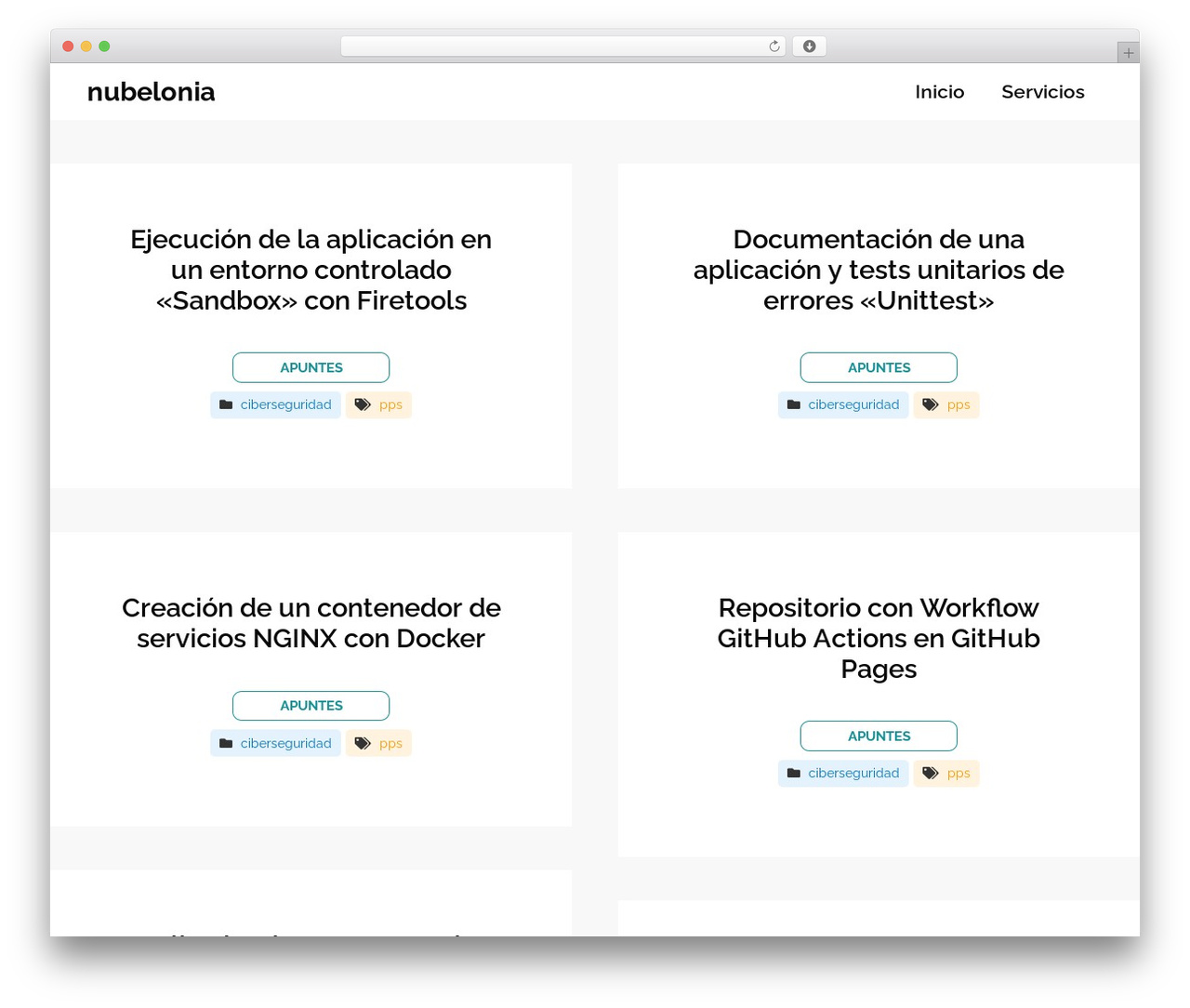The height and width of the screenshot is (1008, 1190).
Task: Open the Unittest documentation article title
Action: (x=879, y=270)
